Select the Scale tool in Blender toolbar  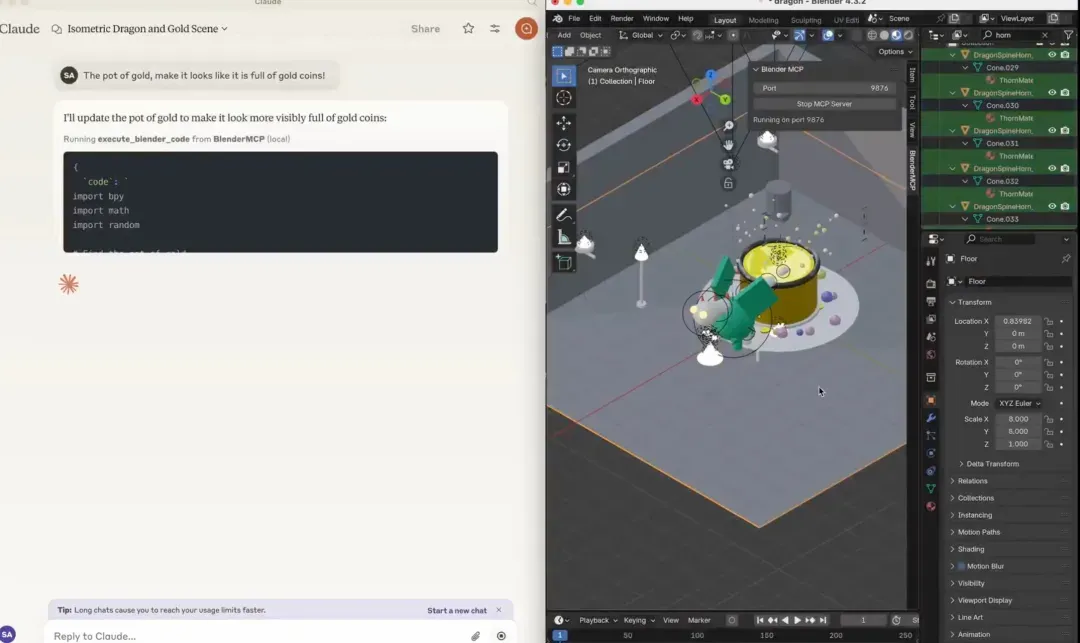click(x=563, y=167)
